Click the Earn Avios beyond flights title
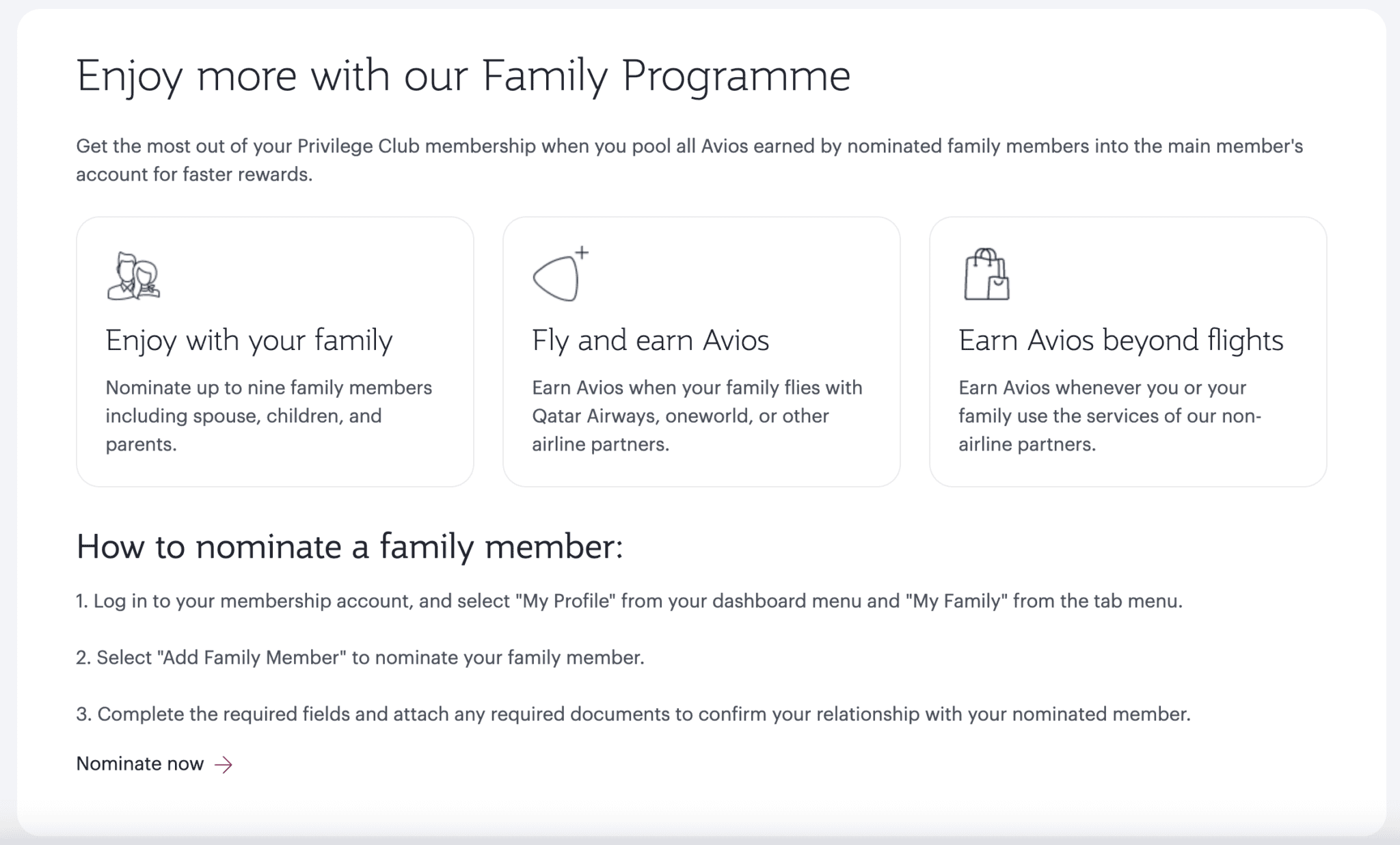 coord(1122,340)
